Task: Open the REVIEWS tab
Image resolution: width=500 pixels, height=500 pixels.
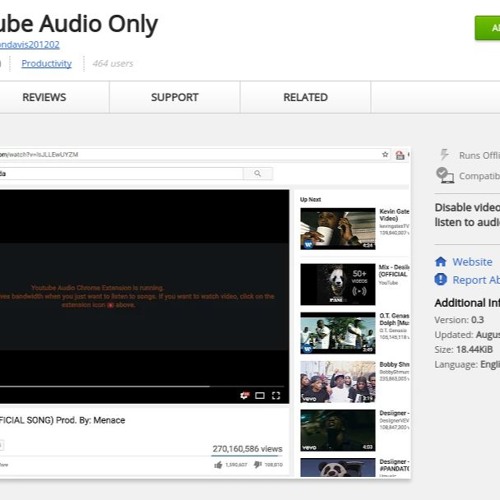Action: tap(44, 97)
